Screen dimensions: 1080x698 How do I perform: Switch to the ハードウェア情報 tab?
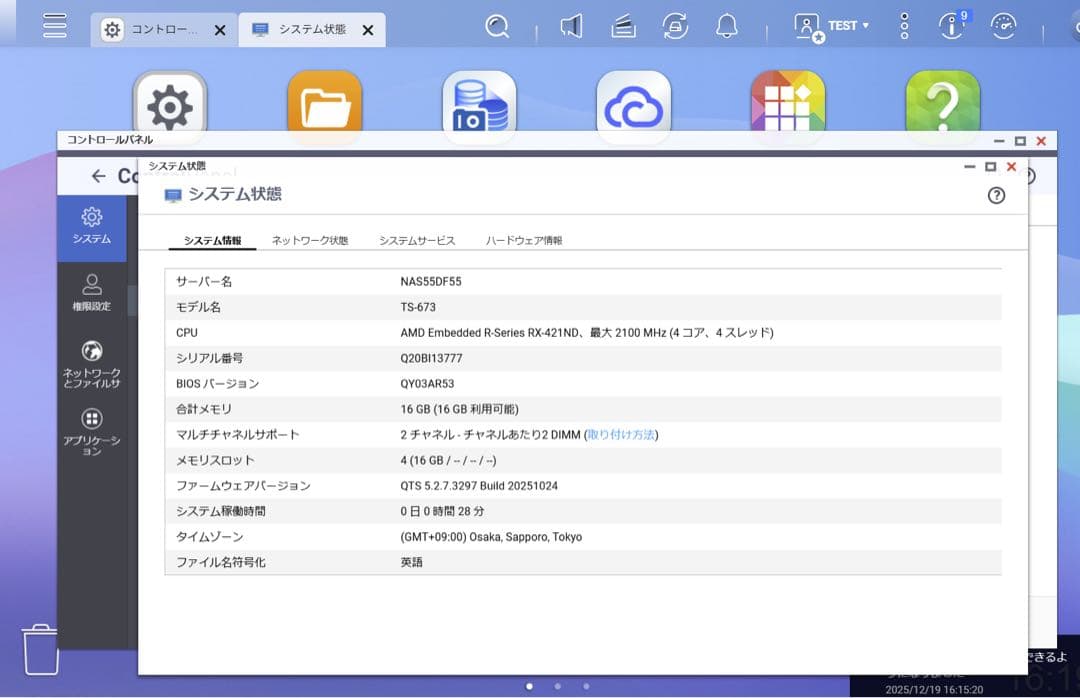[x=522, y=240]
